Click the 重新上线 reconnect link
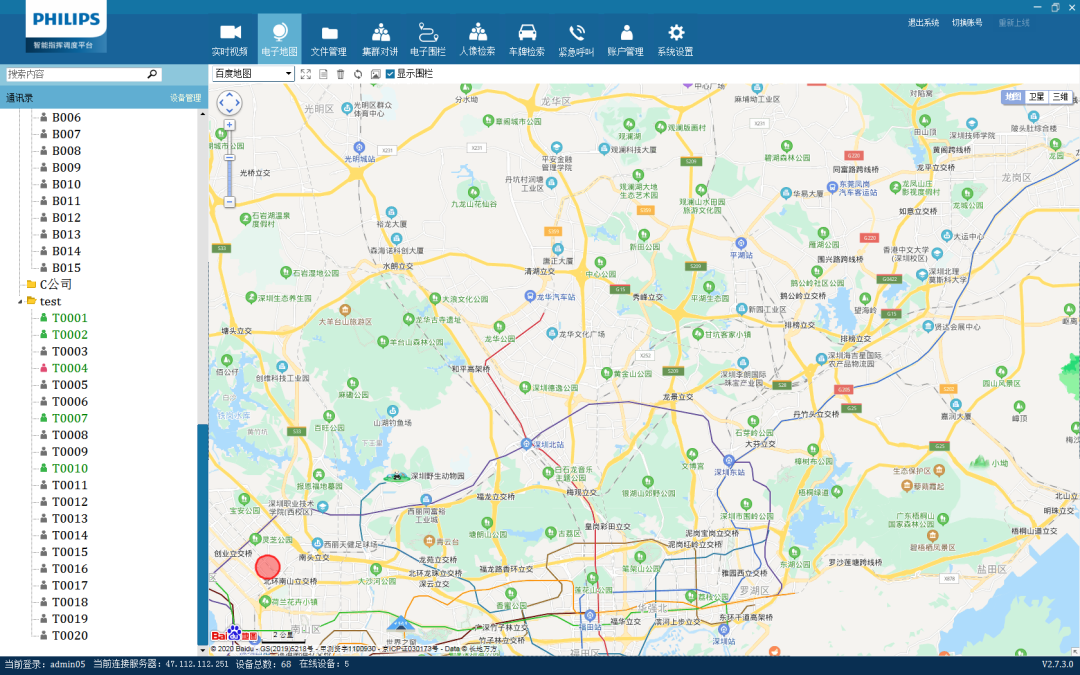 point(1014,23)
